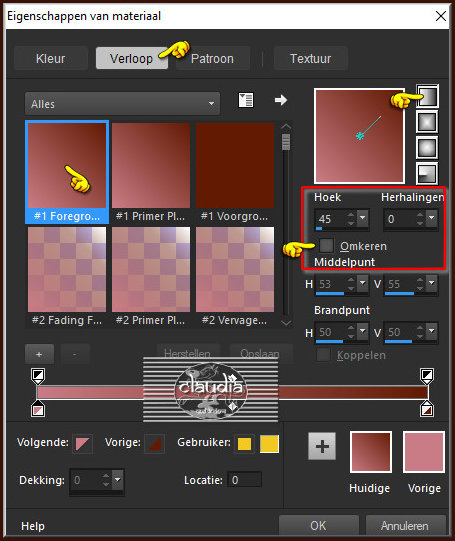Toggle the Koppelen checkbox
This screenshot has height=541, width=455.
click(x=323, y=355)
